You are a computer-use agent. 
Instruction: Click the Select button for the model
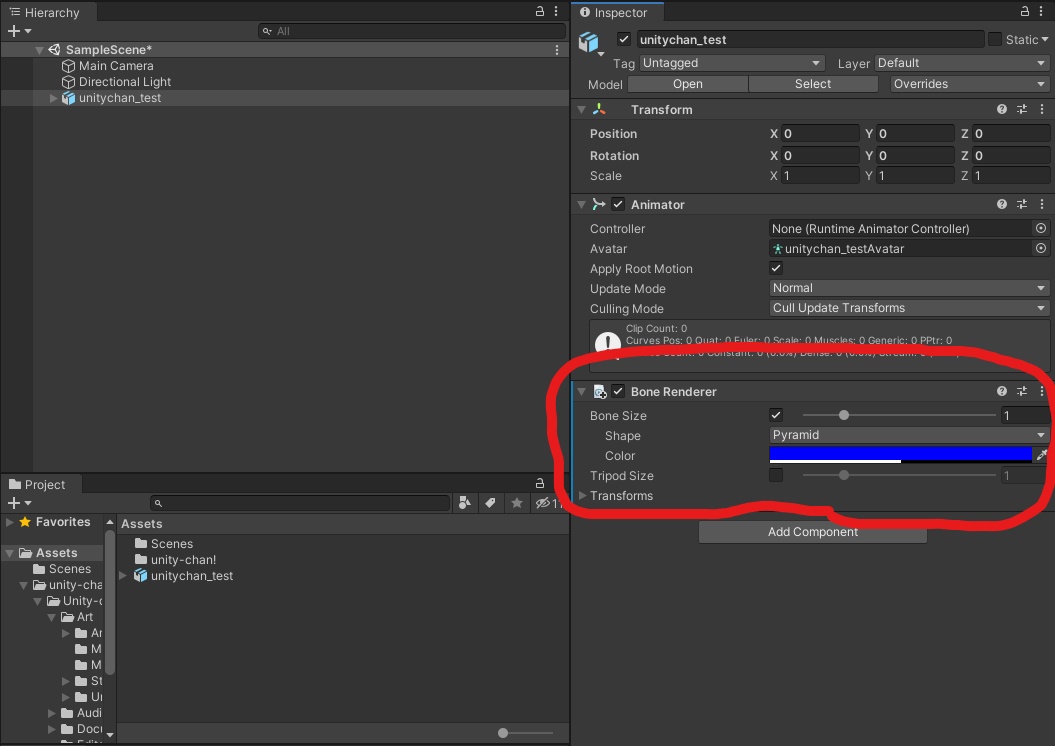812,84
